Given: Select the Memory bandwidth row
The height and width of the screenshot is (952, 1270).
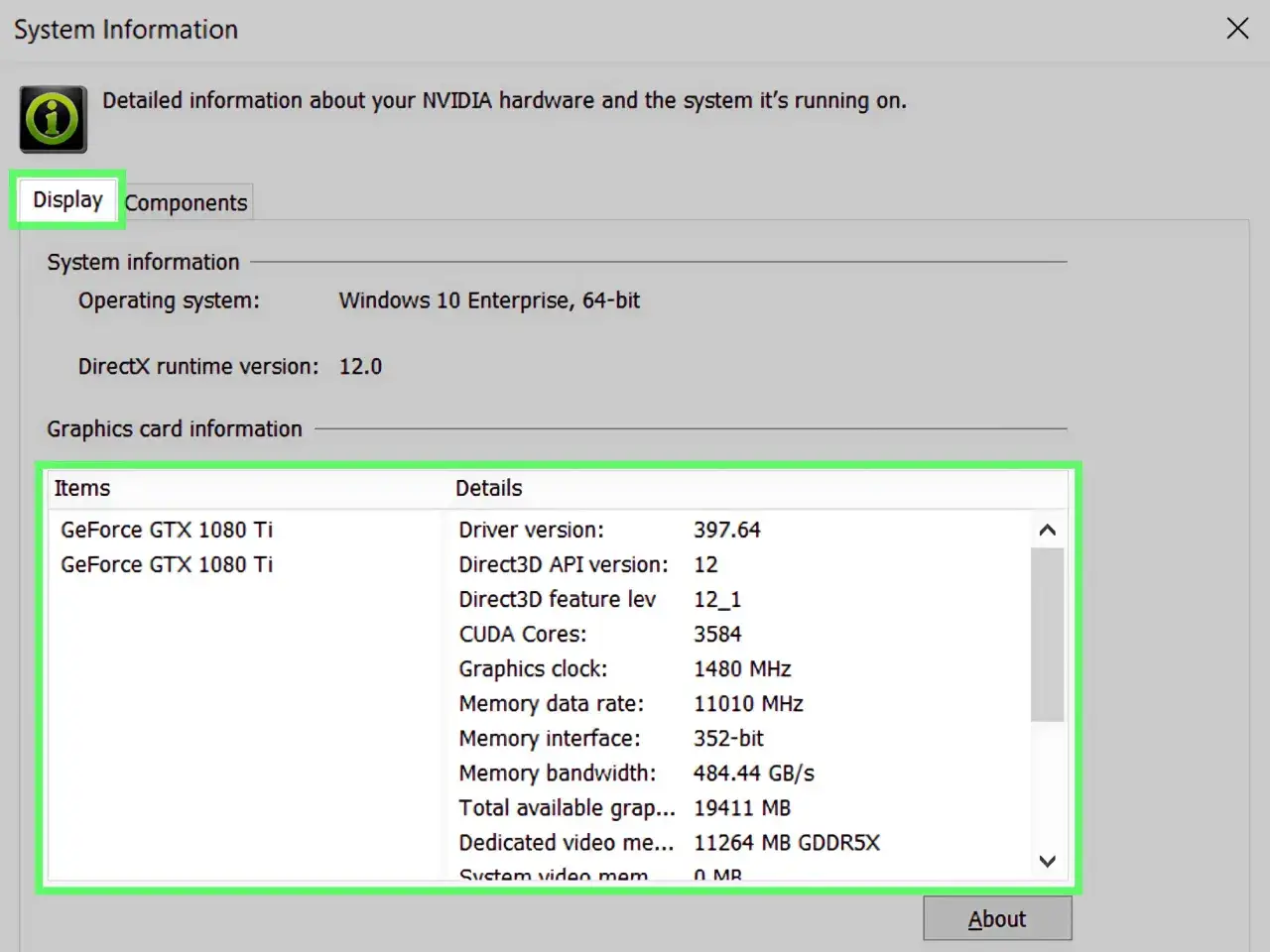Looking at the screenshot, I should point(739,773).
